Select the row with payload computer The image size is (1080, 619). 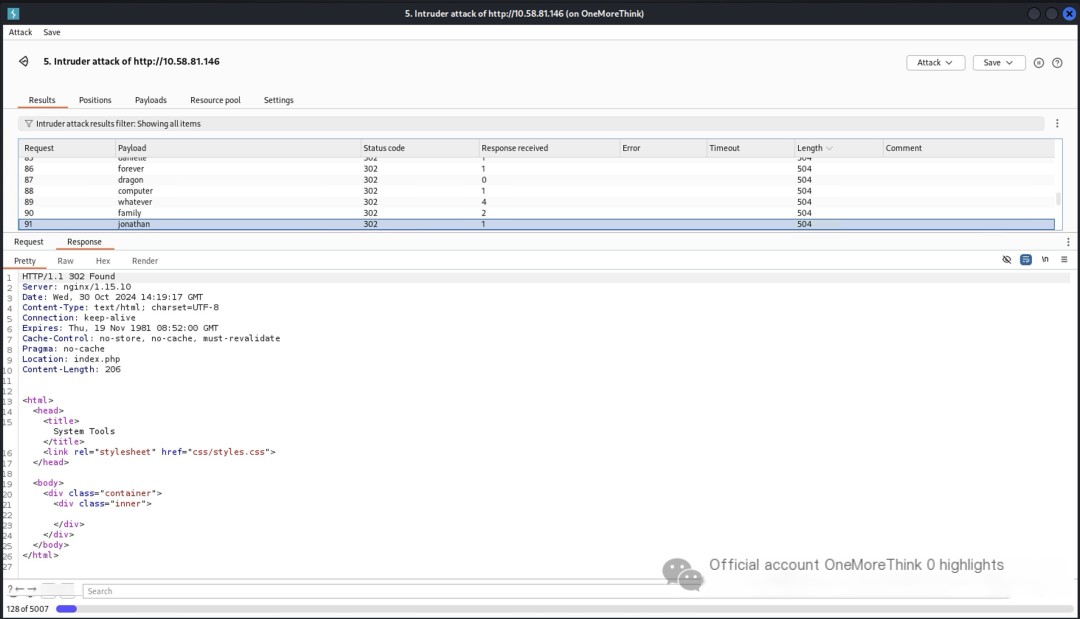(537, 191)
